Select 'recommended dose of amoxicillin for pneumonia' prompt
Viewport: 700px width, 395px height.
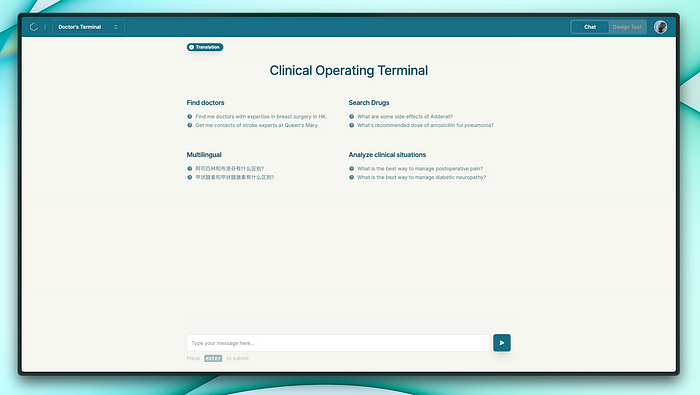tap(425, 125)
